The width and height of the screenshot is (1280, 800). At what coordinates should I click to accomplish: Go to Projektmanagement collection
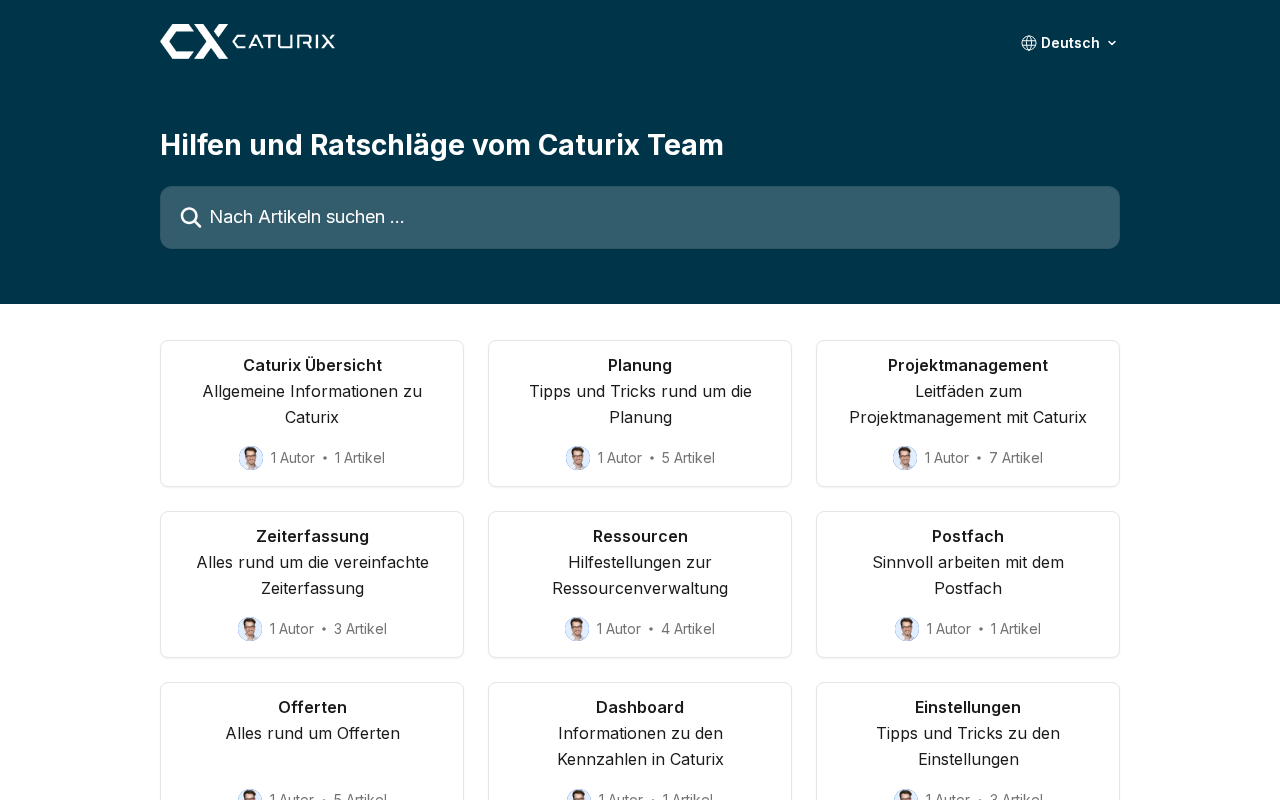tap(968, 366)
